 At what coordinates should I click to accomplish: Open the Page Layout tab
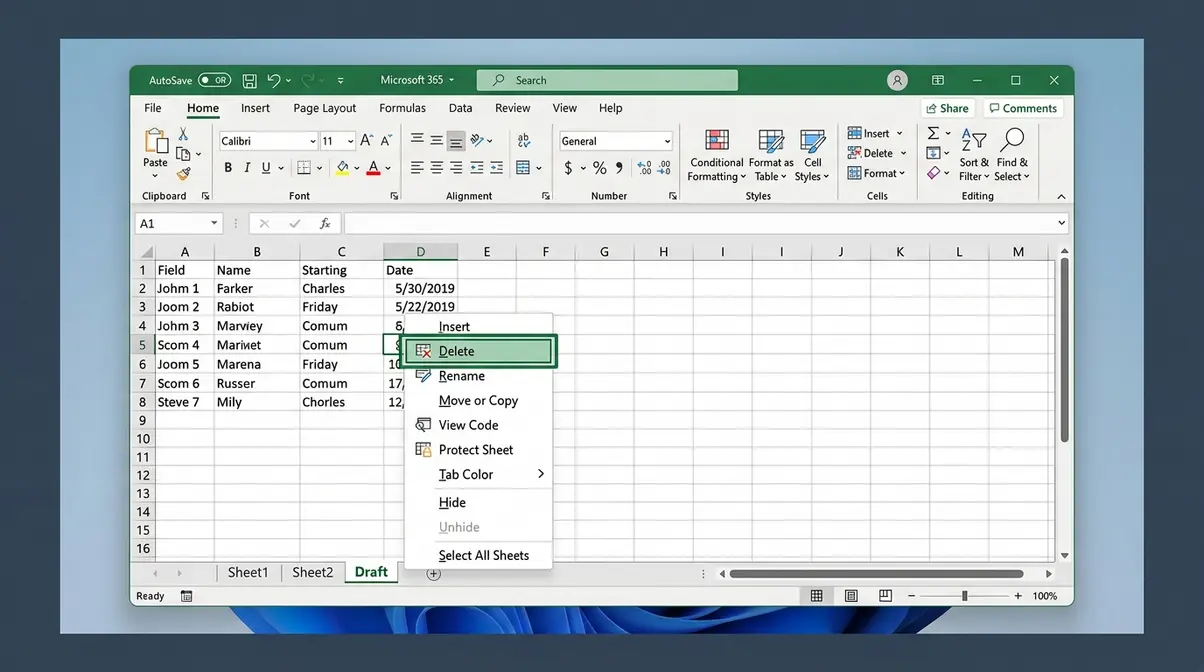pos(325,108)
